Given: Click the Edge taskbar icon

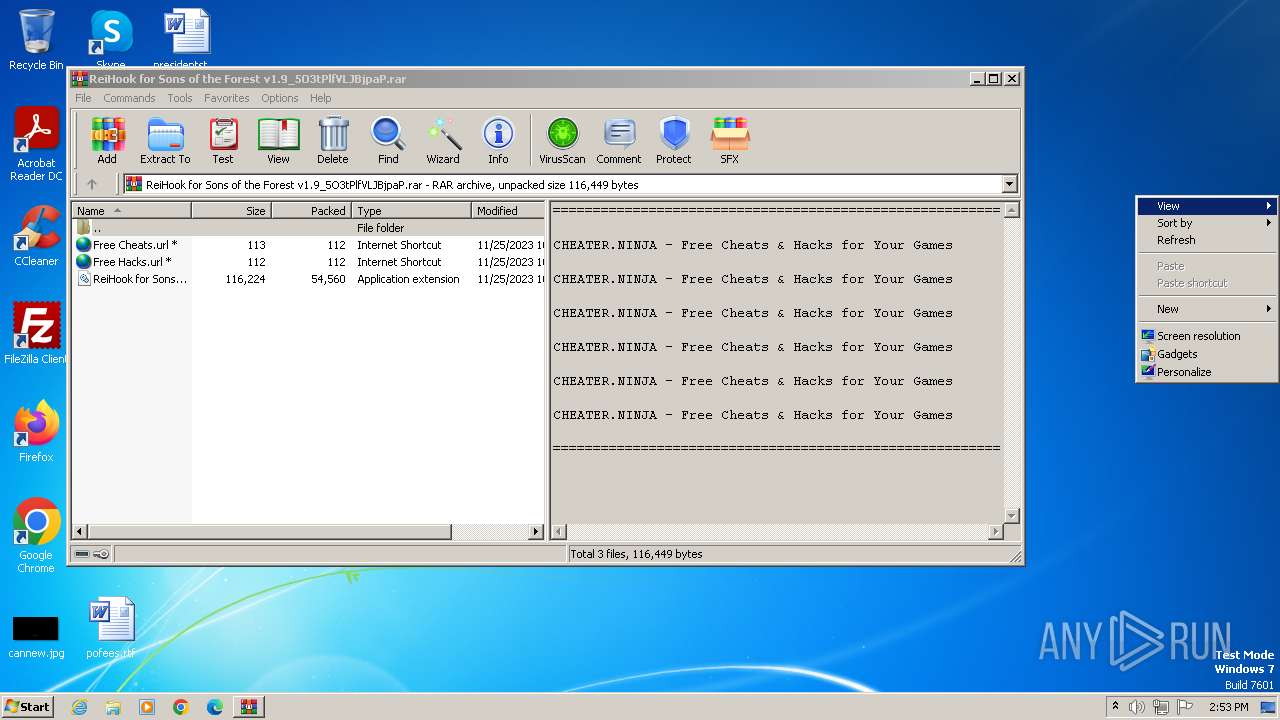Looking at the screenshot, I should 215,707.
